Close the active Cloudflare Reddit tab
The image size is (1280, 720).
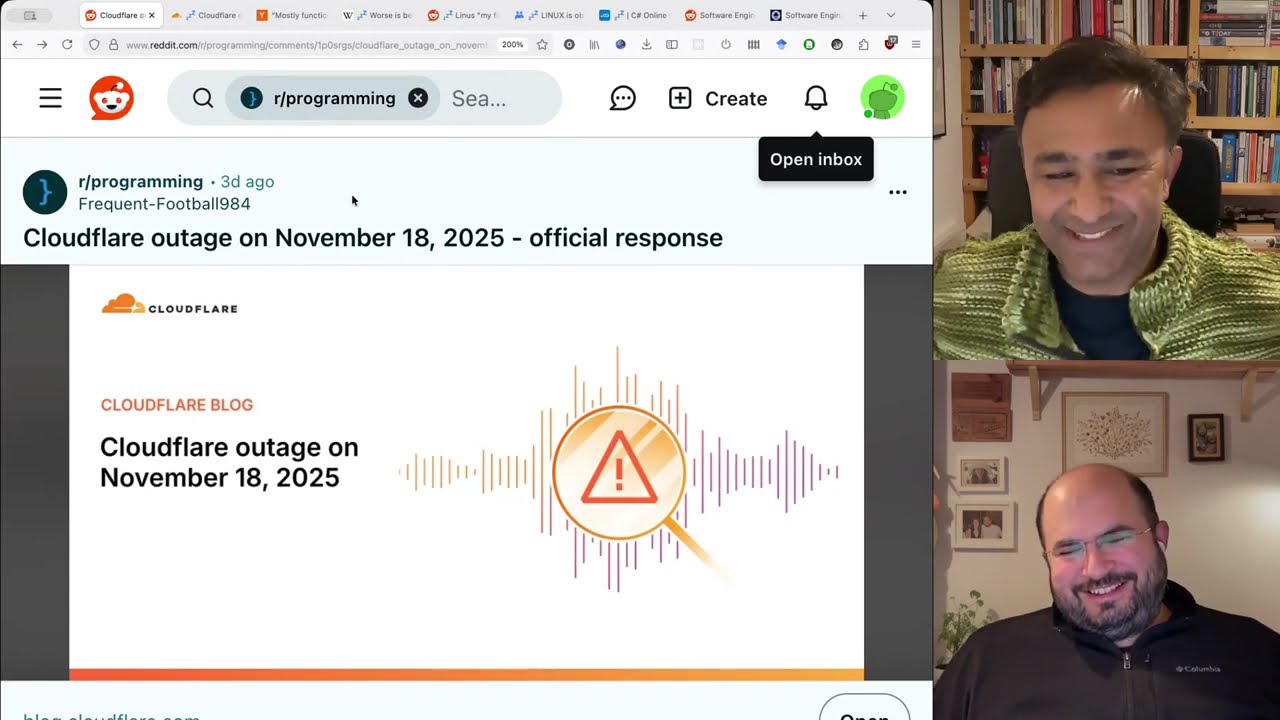(152, 16)
